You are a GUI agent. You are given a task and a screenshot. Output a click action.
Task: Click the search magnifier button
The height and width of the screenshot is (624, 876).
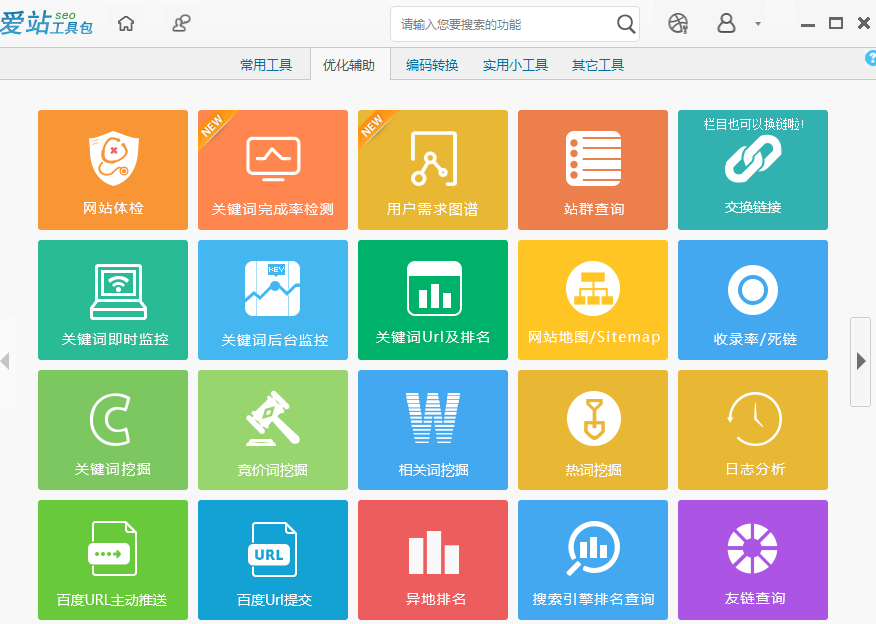(x=625, y=24)
